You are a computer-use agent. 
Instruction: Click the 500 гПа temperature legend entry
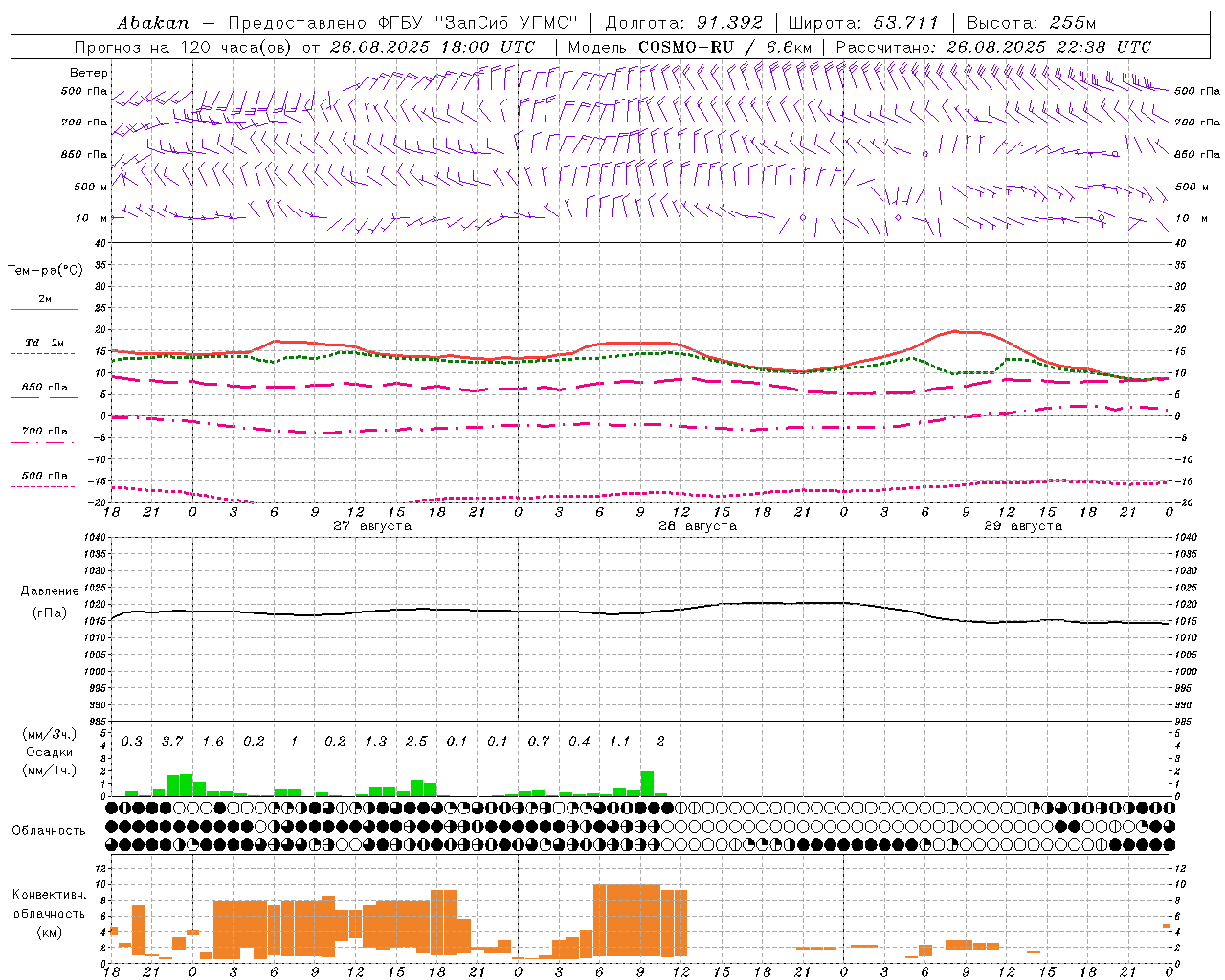tap(45, 476)
